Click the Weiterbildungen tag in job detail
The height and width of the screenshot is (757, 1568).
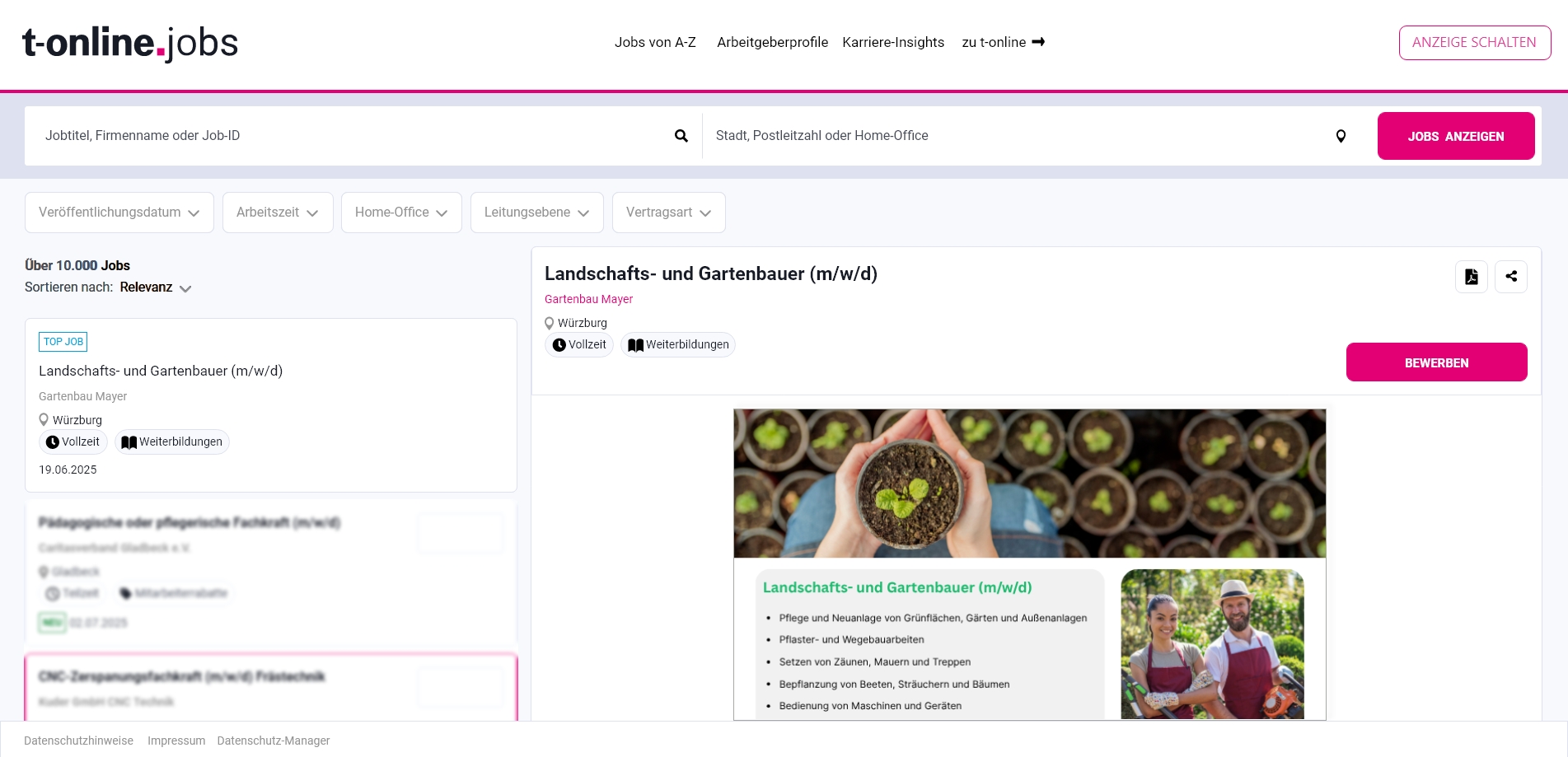click(678, 344)
